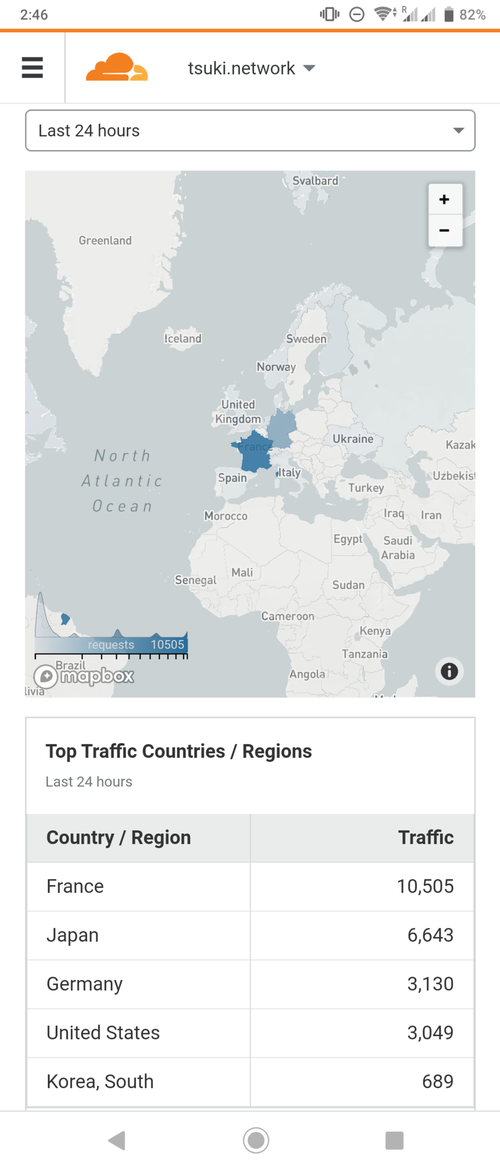Open the hamburger navigation menu
This screenshot has height=1168, width=500.
(32, 68)
